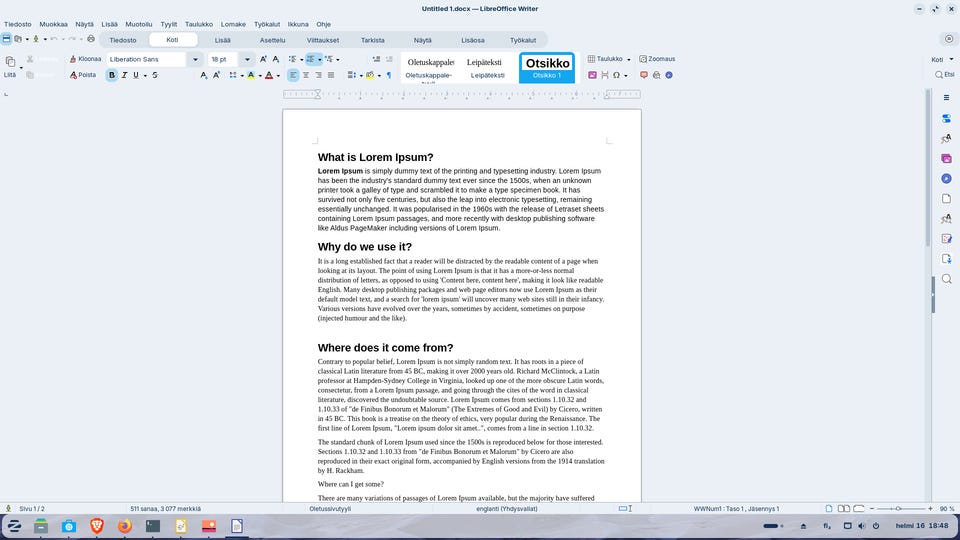
Task: Center align the paragraph
Action: [x=306, y=75]
